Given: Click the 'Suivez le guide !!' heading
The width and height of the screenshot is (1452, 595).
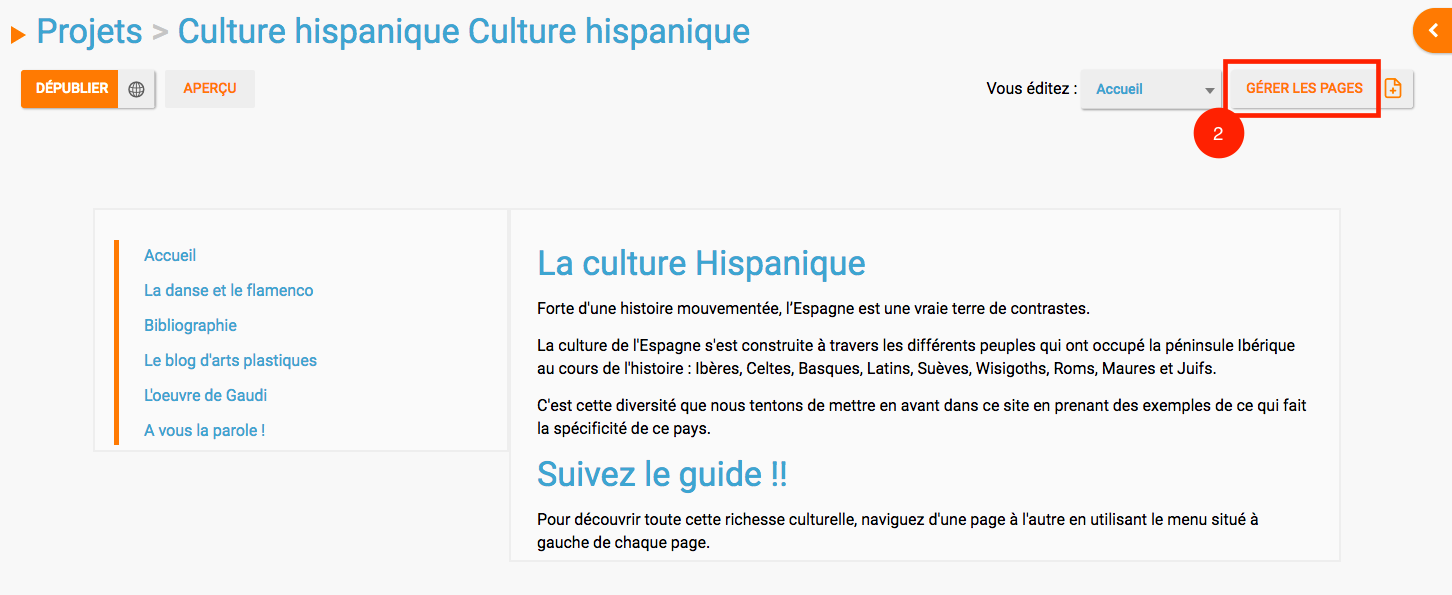Looking at the screenshot, I should click(x=662, y=474).
